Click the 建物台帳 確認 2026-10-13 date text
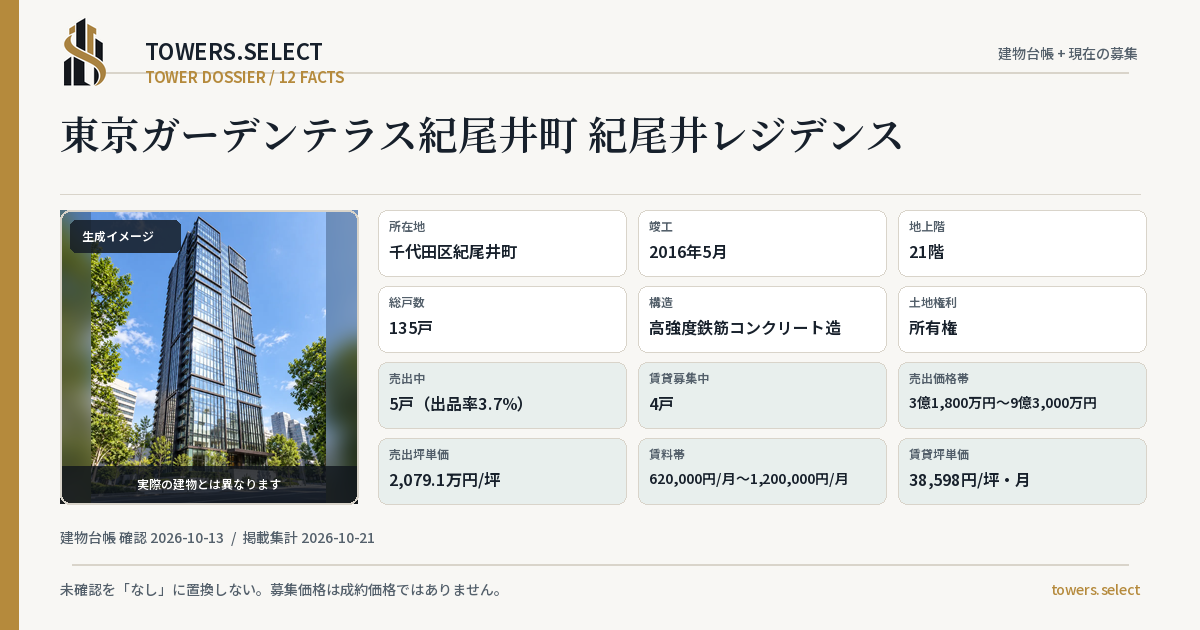This screenshot has width=1200, height=630. coord(142,538)
